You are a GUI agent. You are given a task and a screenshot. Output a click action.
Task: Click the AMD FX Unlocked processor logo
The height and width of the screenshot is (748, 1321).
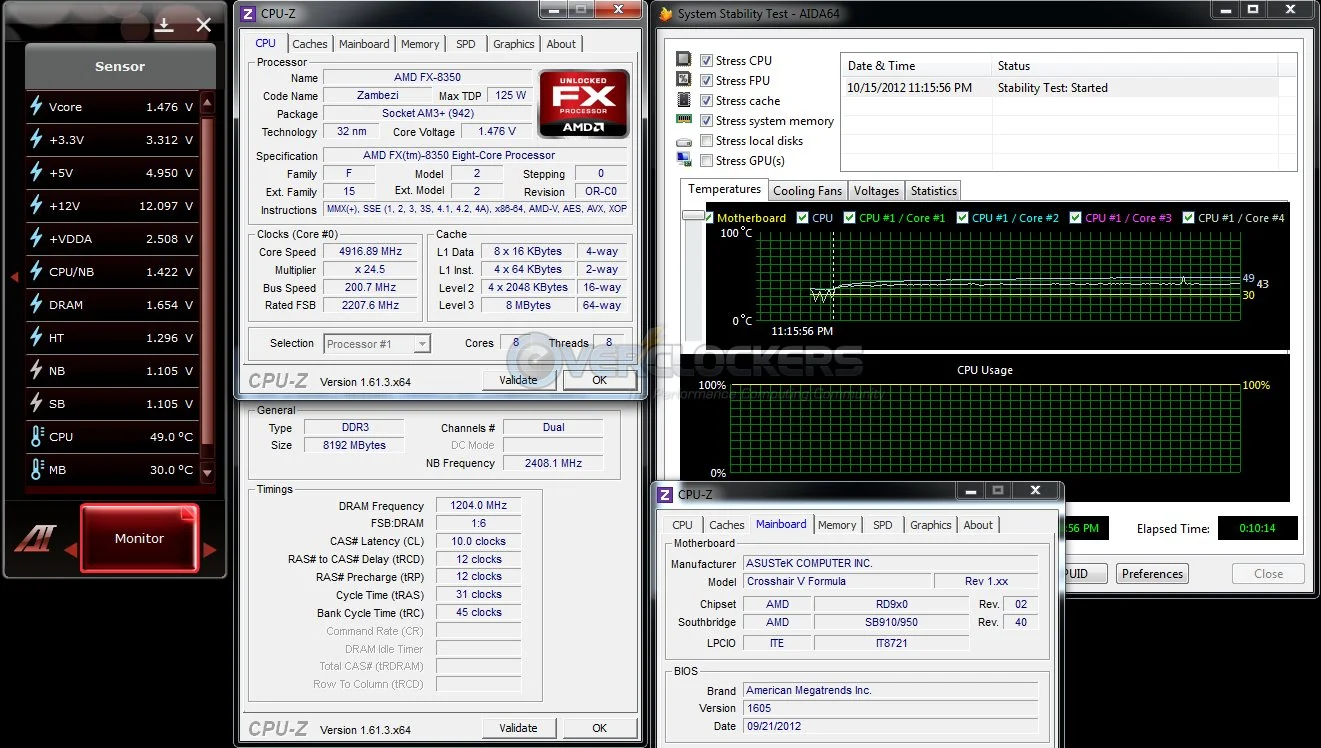coord(584,103)
